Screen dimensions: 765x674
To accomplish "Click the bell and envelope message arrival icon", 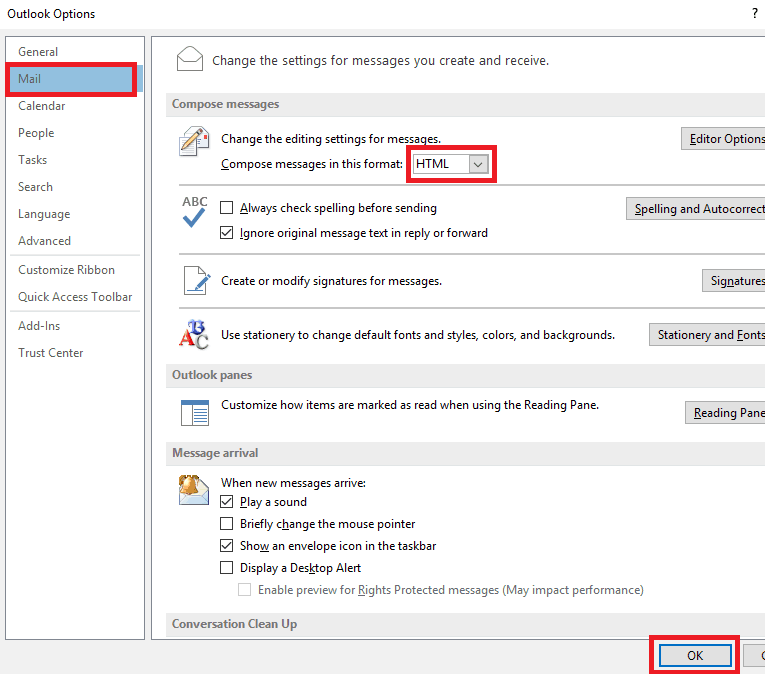I will [194, 490].
